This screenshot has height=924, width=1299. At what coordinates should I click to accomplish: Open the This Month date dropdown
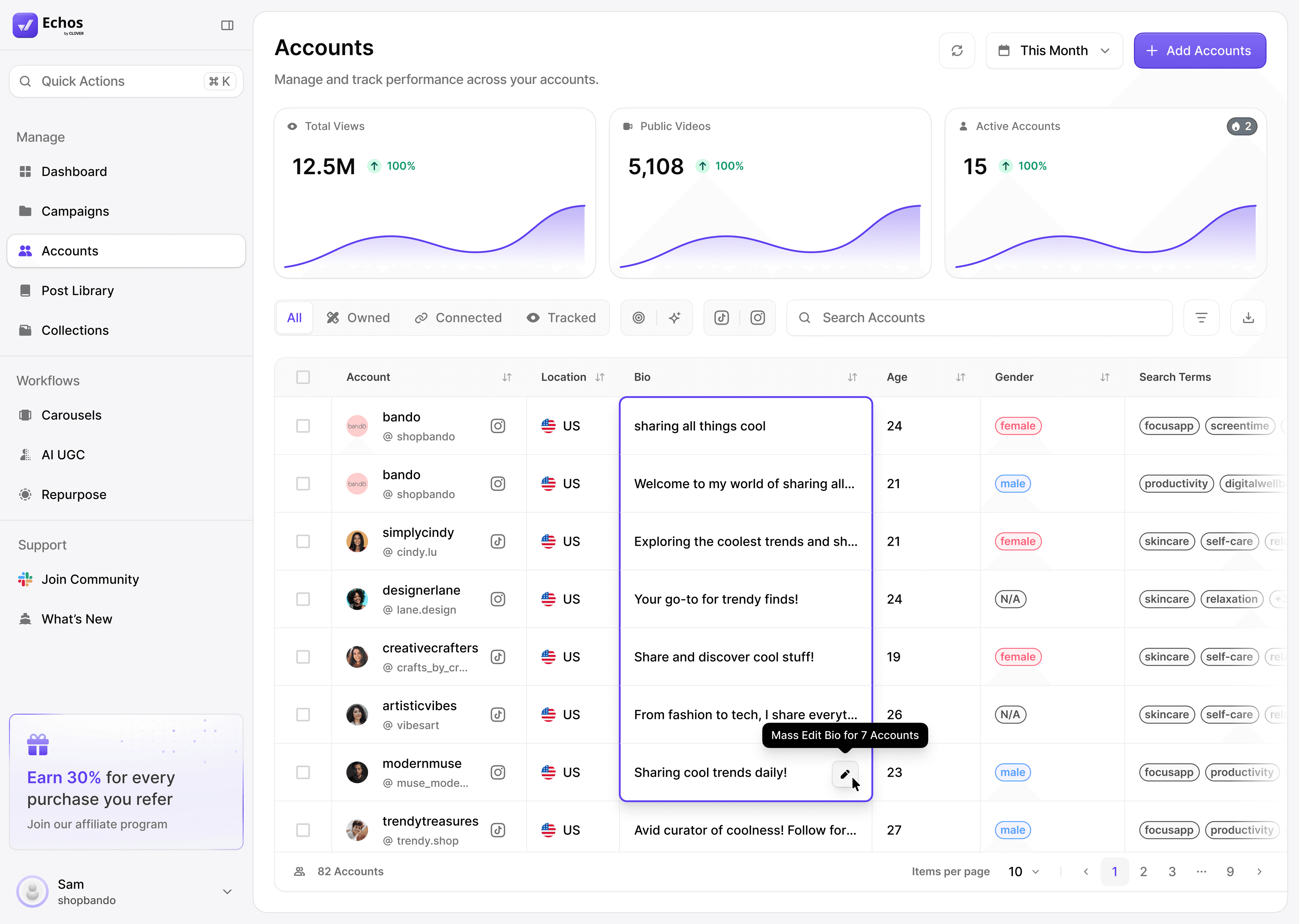(x=1054, y=51)
